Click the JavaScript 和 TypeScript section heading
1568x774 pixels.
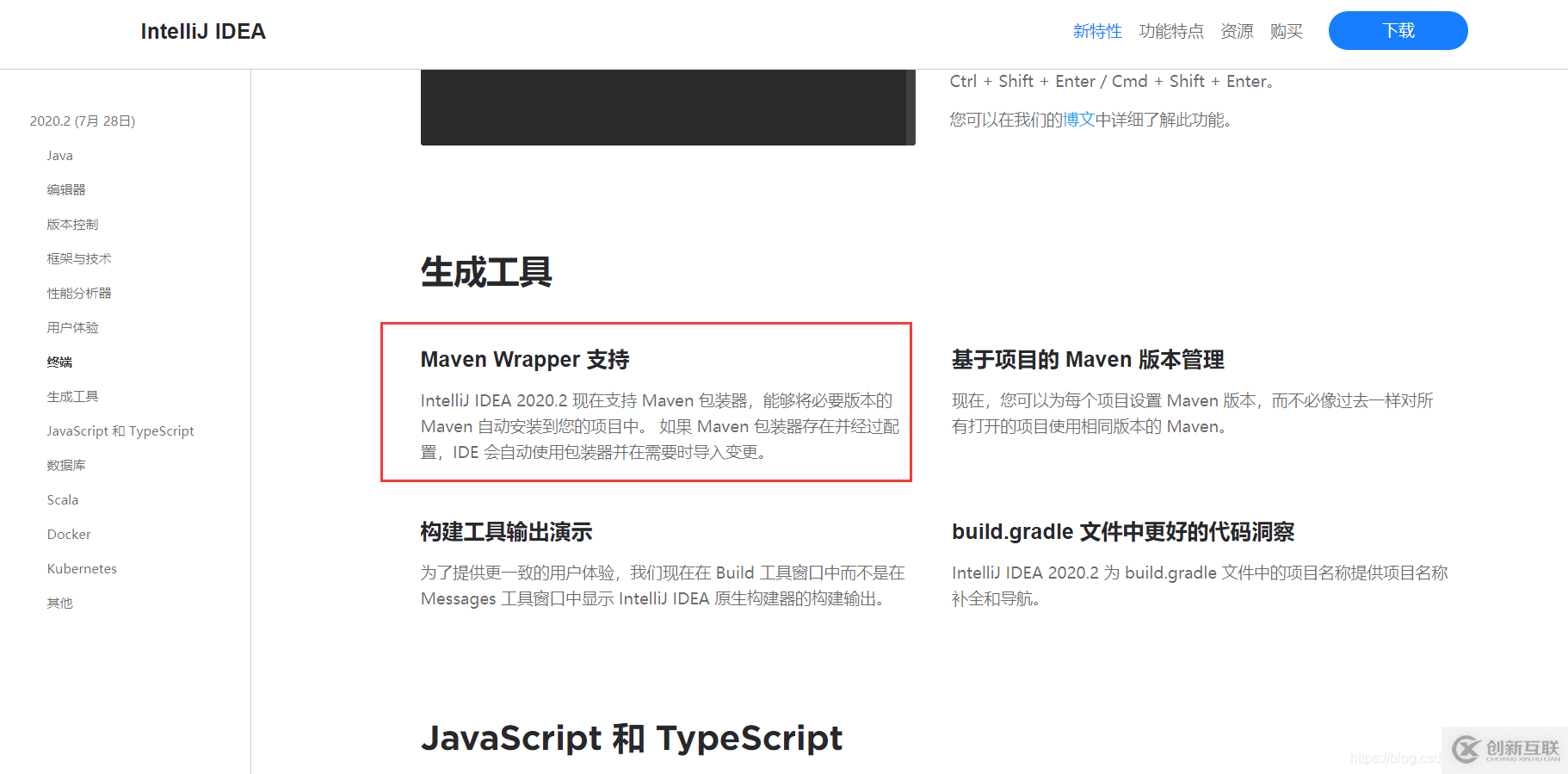coord(632,739)
